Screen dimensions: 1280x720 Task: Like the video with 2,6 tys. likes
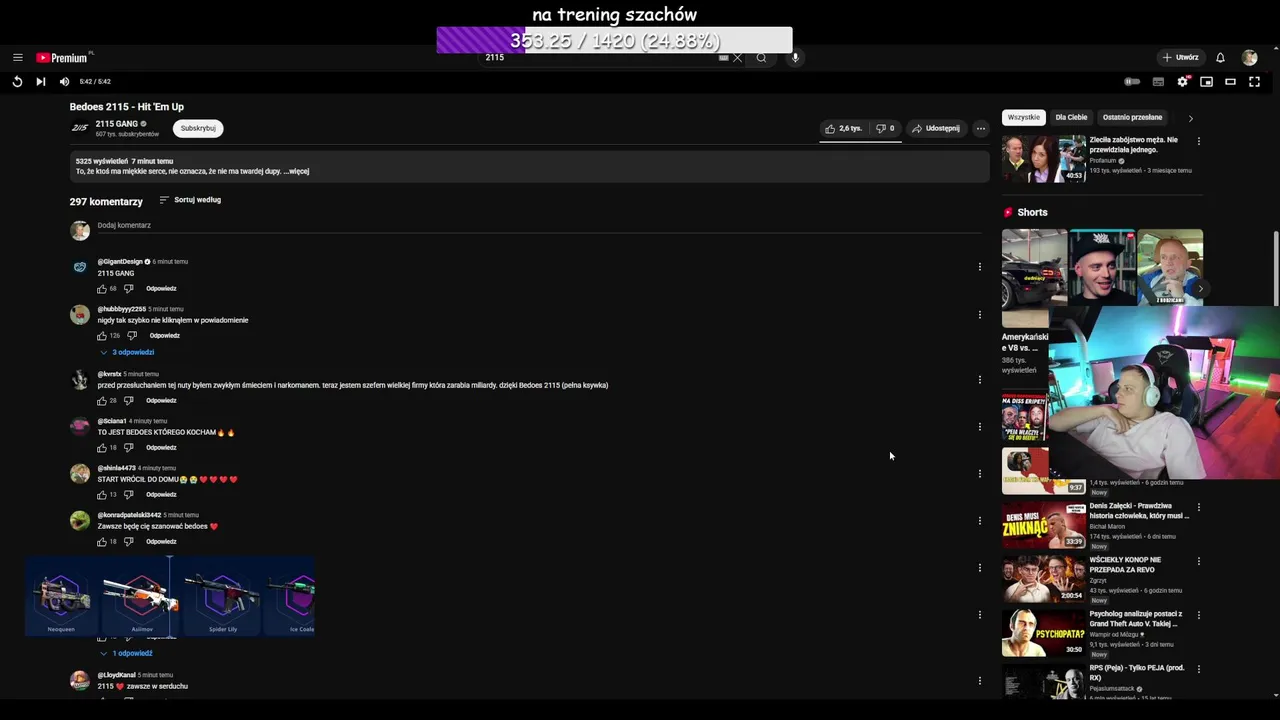pyautogui.click(x=844, y=128)
